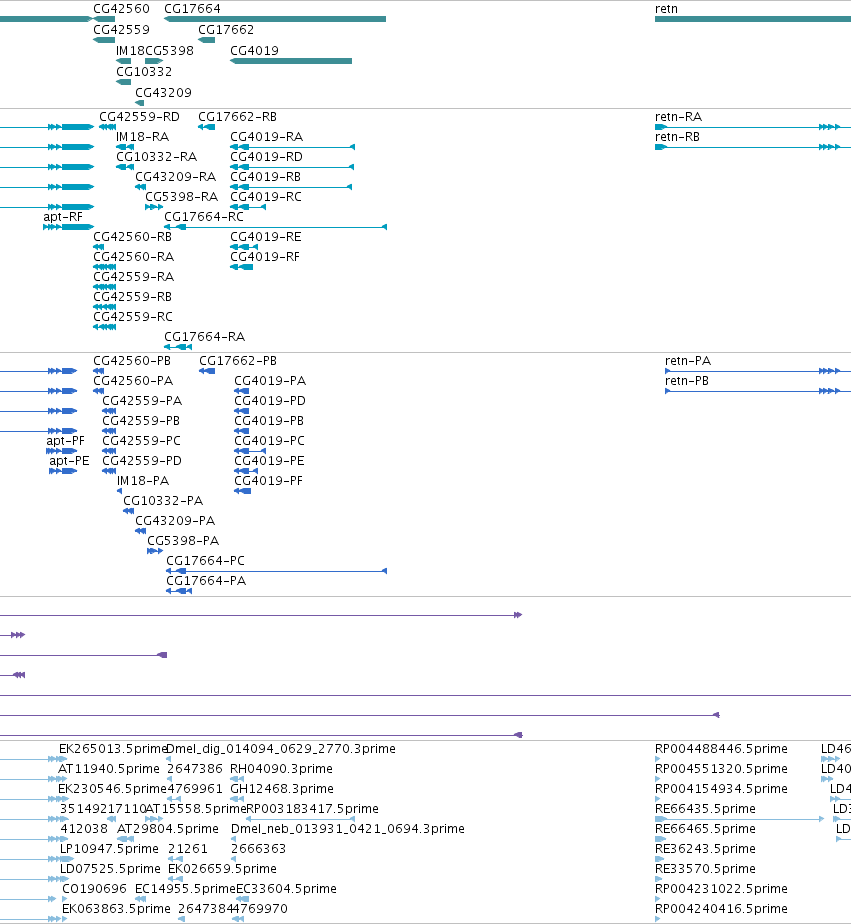
Task: Select transcript CG4019-RC
Action: click(266, 197)
